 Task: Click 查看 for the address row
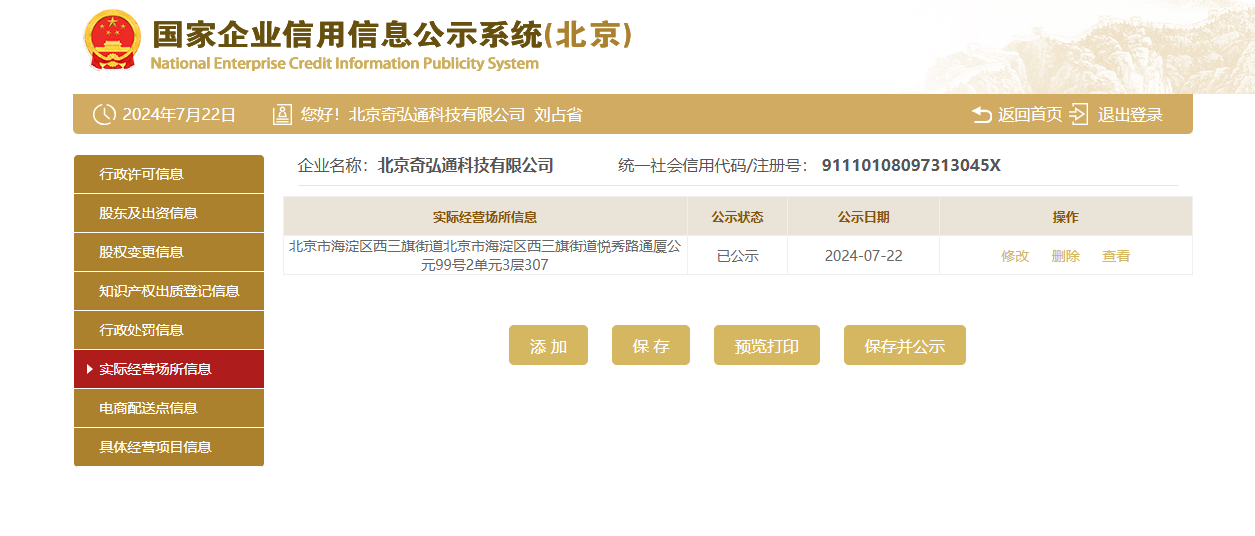1116,256
